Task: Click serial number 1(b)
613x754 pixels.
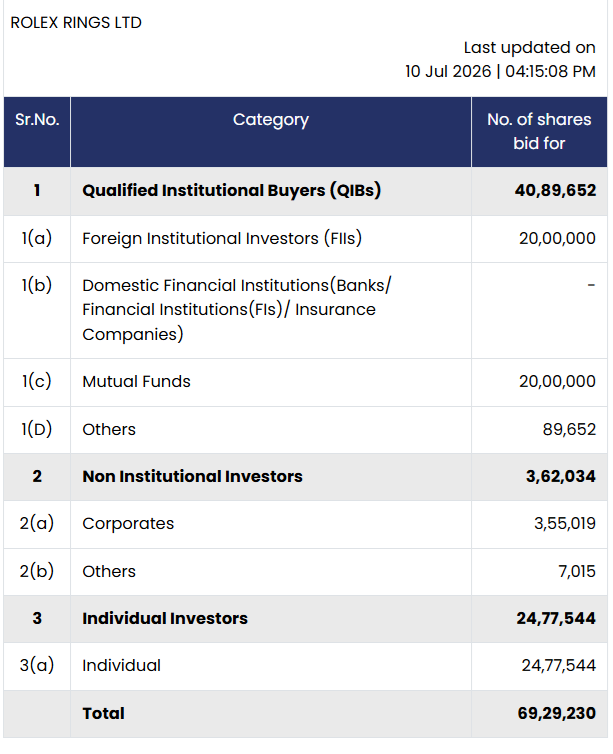Action: (x=37, y=285)
